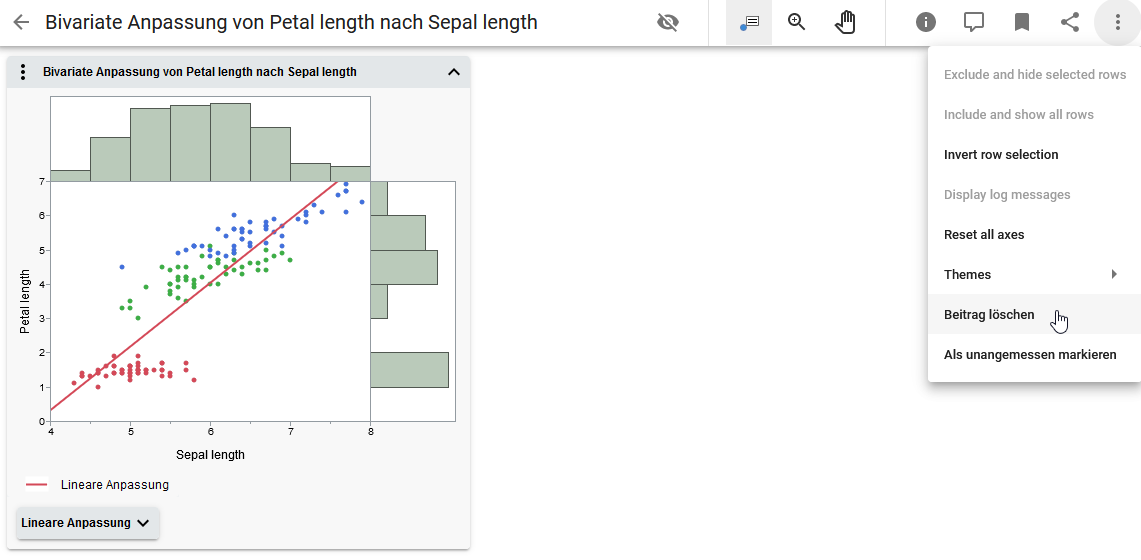Open the report section's three-dot menu
1141x560 pixels.
[x=24, y=72]
